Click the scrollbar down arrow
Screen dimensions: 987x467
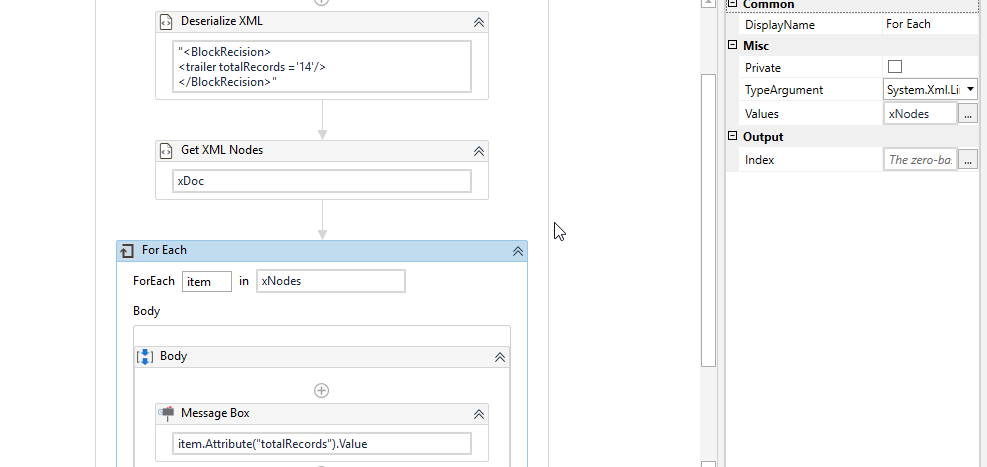709,464
